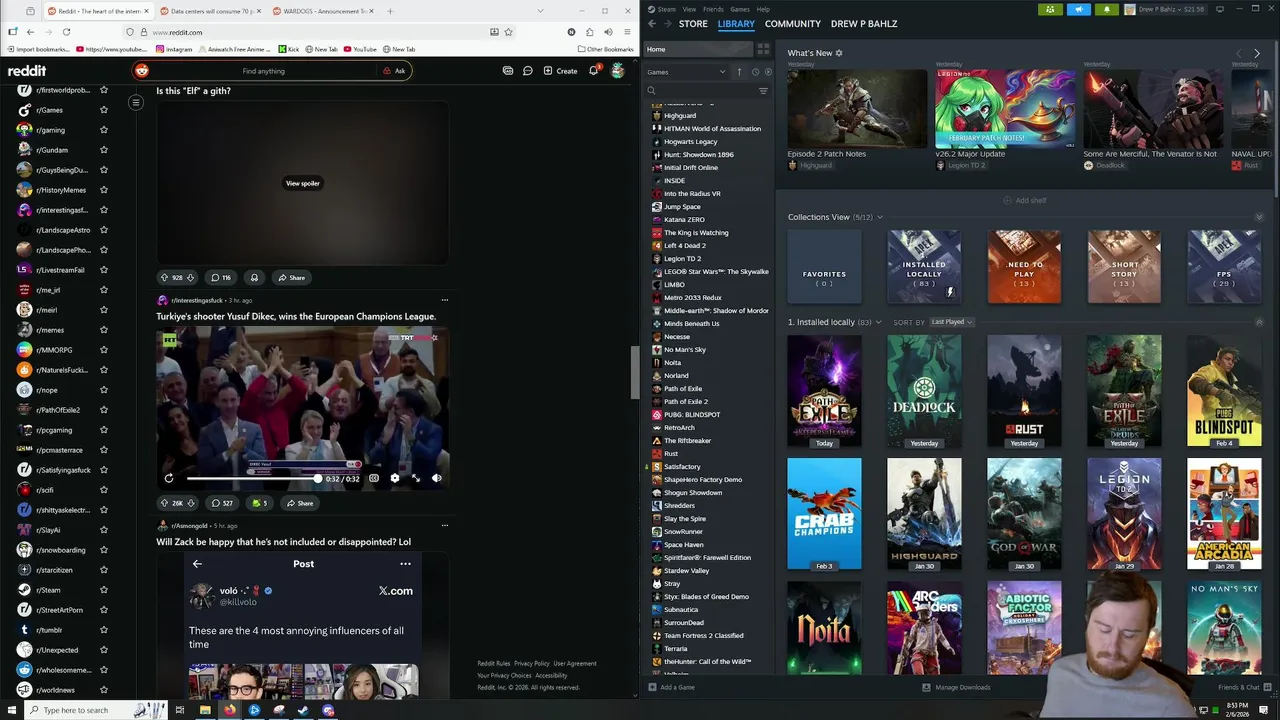
Task: Open awards on the Dikec post
Action: [x=259, y=503]
